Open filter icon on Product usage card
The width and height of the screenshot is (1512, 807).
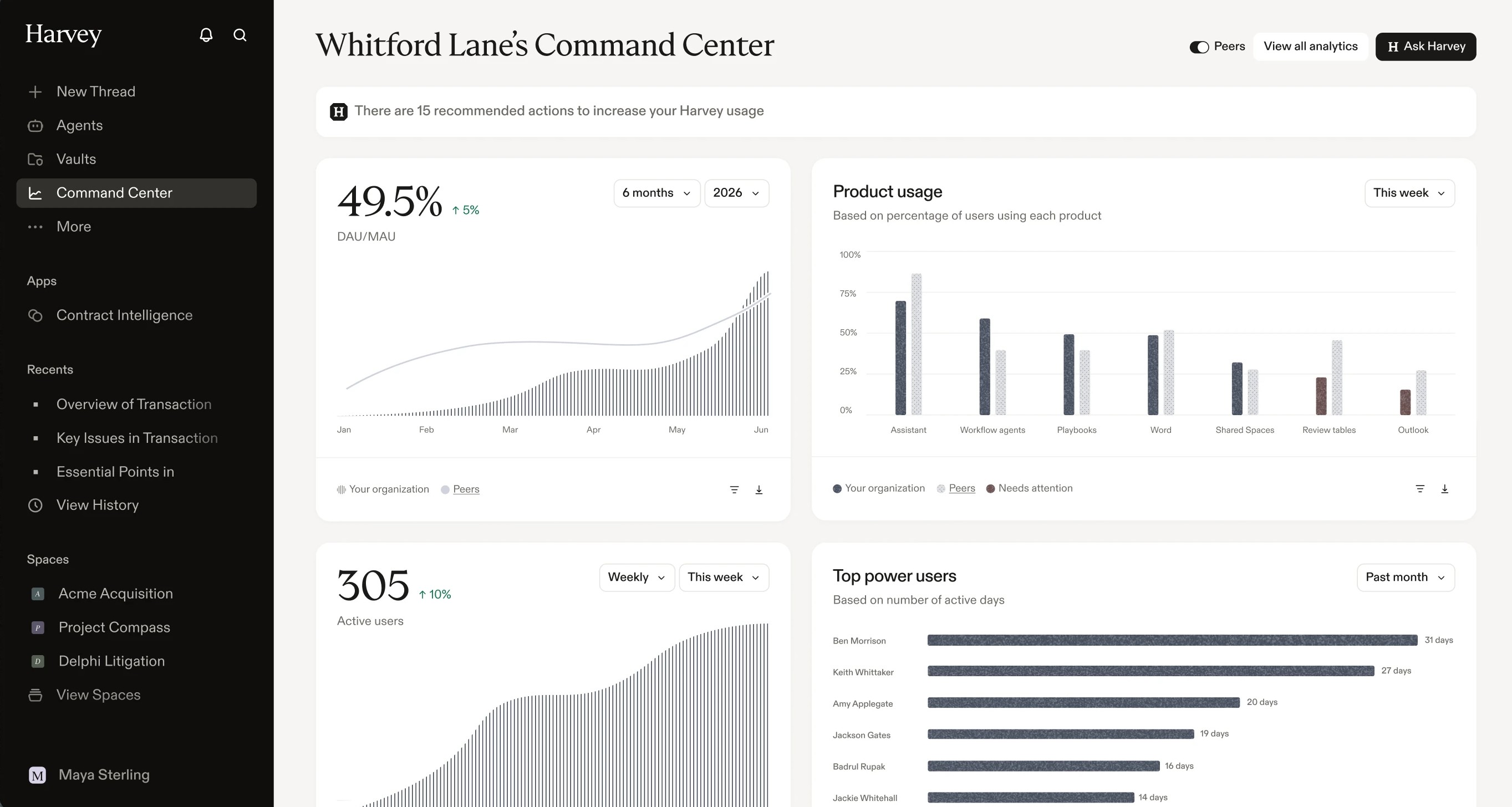click(1420, 488)
